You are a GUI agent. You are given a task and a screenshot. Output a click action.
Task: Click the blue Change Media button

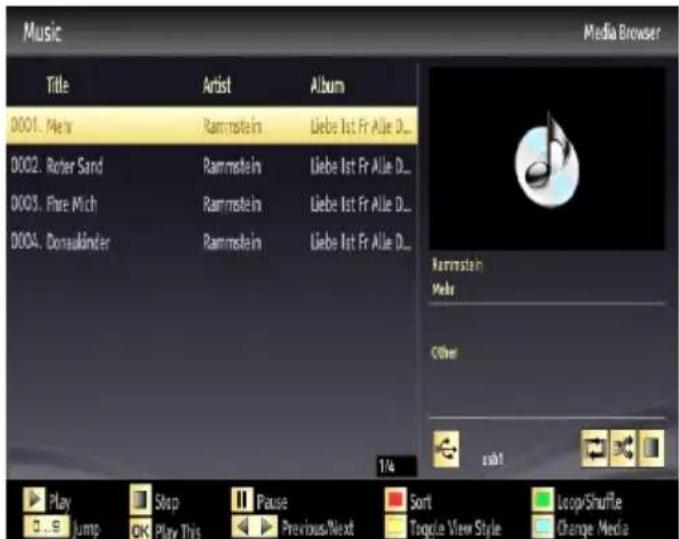click(542, 526)
